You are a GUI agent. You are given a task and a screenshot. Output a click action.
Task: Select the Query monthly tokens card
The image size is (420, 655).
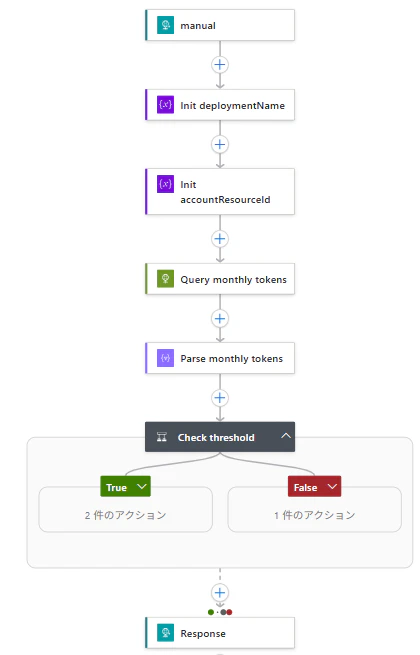click(220, 279)
